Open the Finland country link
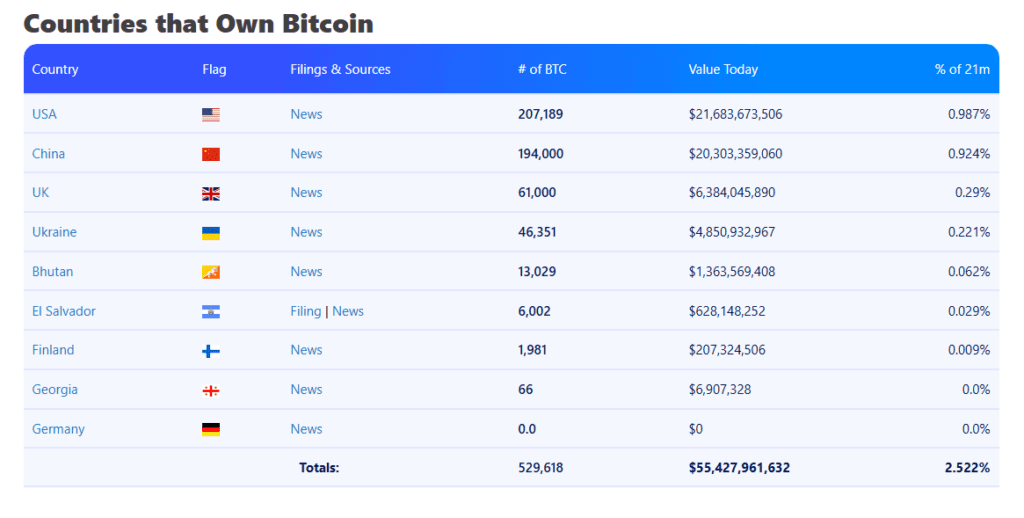This screenshot has height=518, width=1024. (x=53, y=350)
